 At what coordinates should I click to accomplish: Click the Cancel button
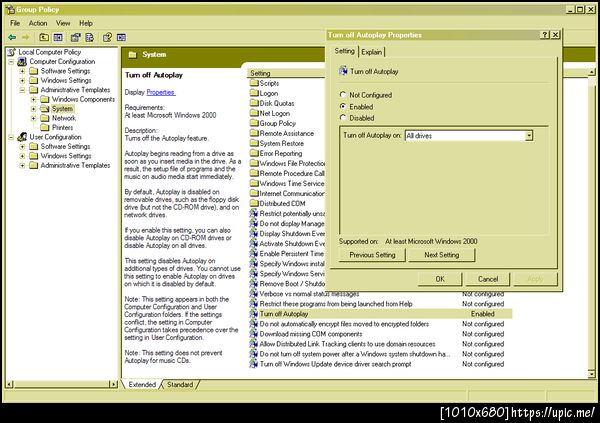point(488,279)
